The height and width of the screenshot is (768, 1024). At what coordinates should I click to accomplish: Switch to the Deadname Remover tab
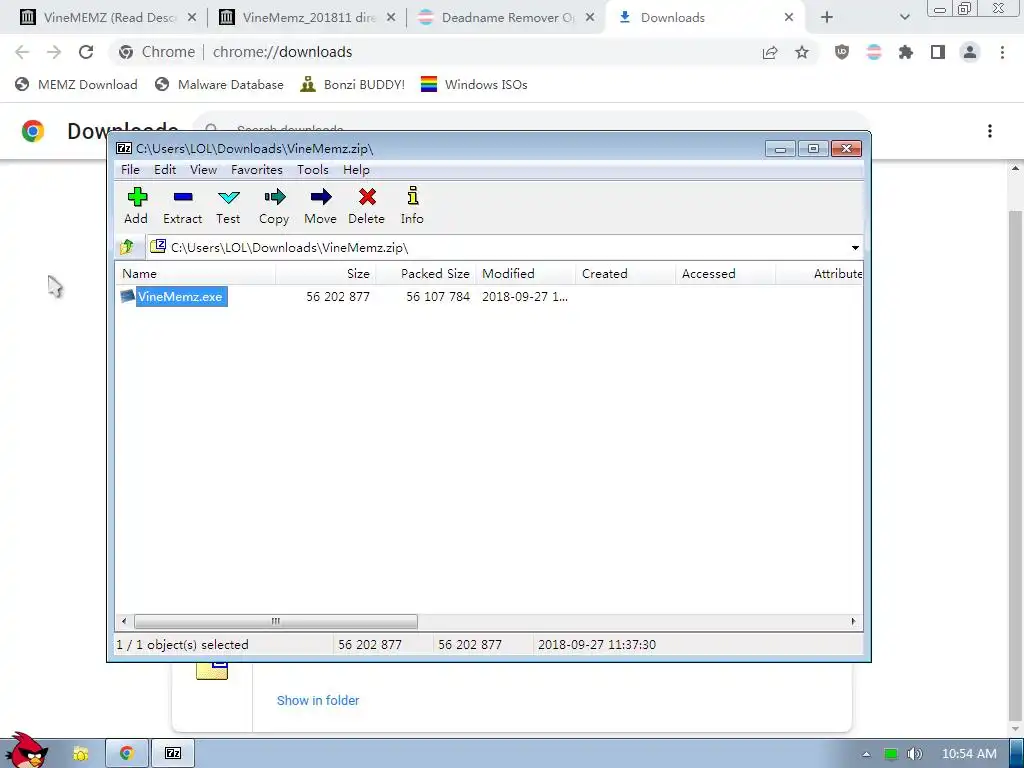pyautogui.click(x=506, y=18)
